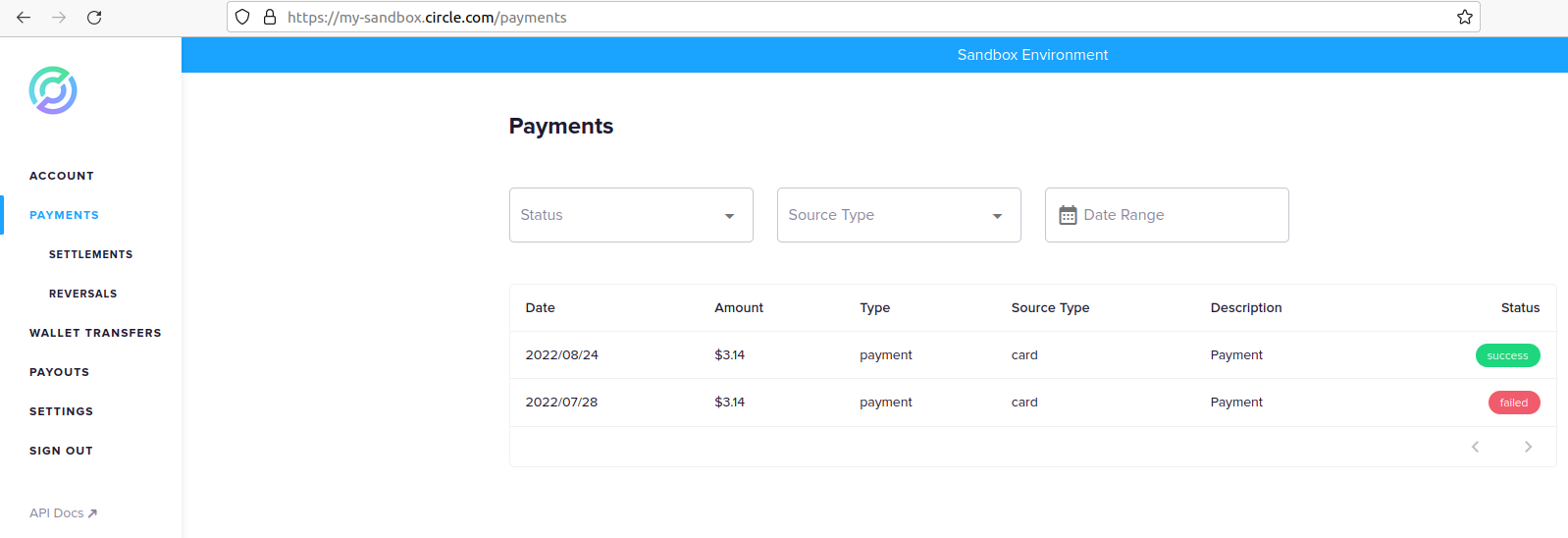Image resolution: width=1568 pixels, height=538 pixels.
Task: Click the shield tracking protection icon
Action: [x=242, y=18]
